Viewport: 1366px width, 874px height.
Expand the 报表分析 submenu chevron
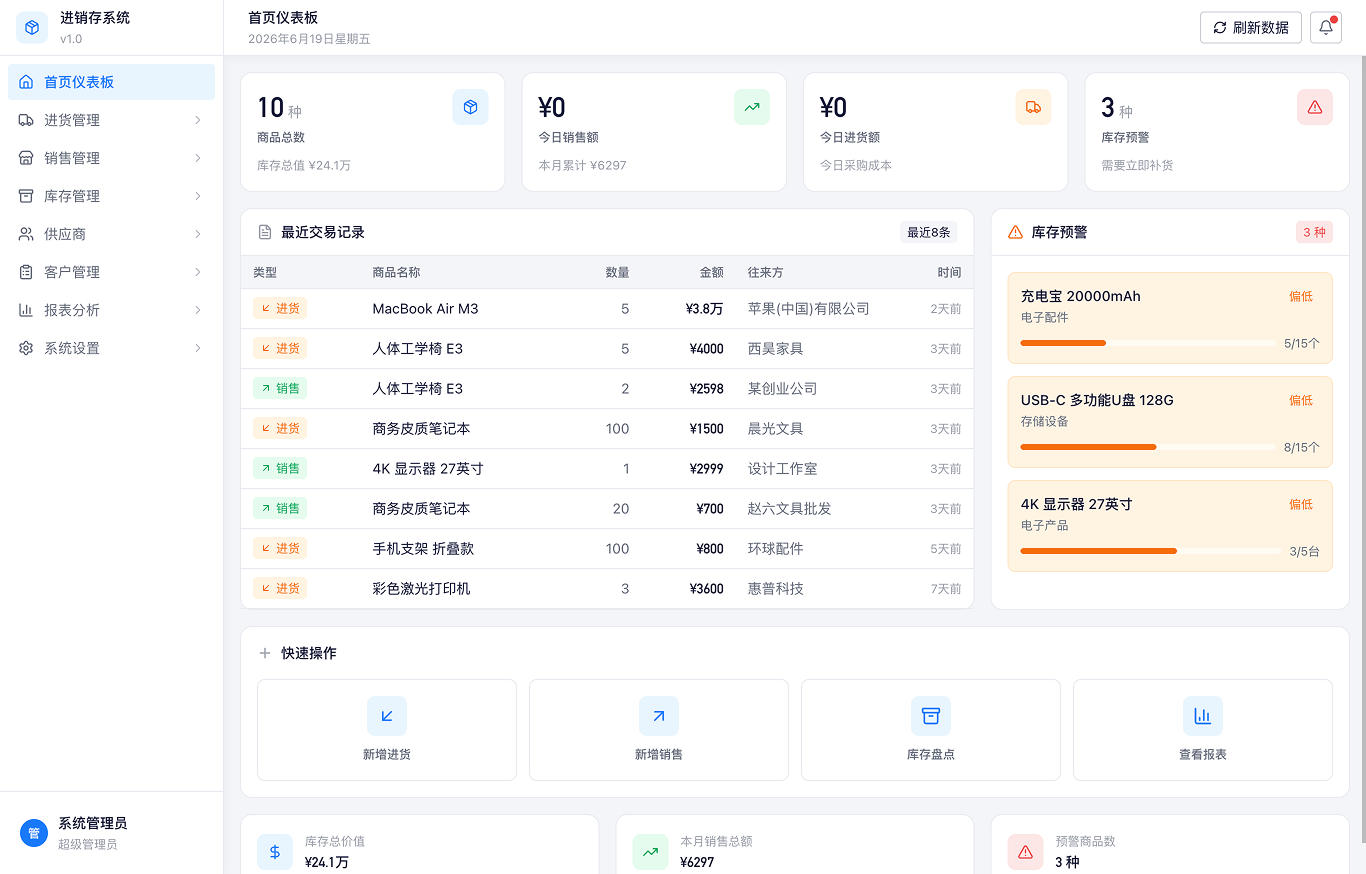(198, 310)
